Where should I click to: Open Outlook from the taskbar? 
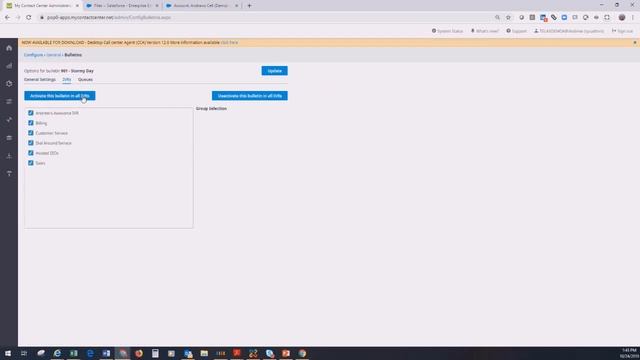click(188, 353)
